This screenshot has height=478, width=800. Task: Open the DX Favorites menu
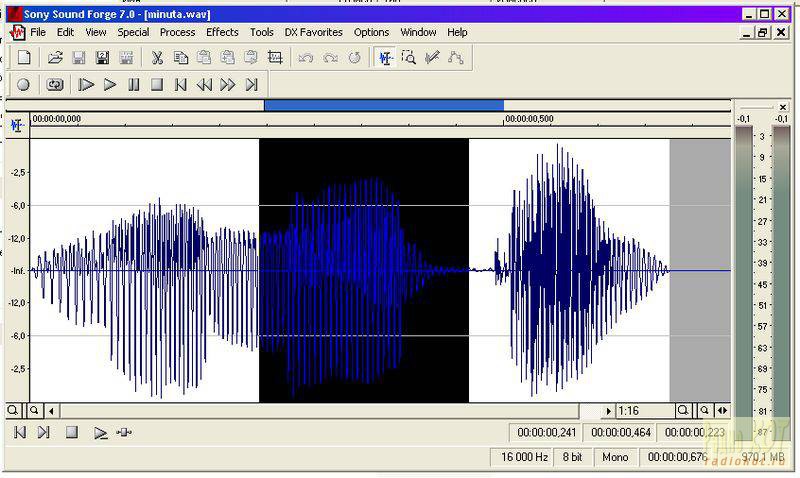click(313, 32)
